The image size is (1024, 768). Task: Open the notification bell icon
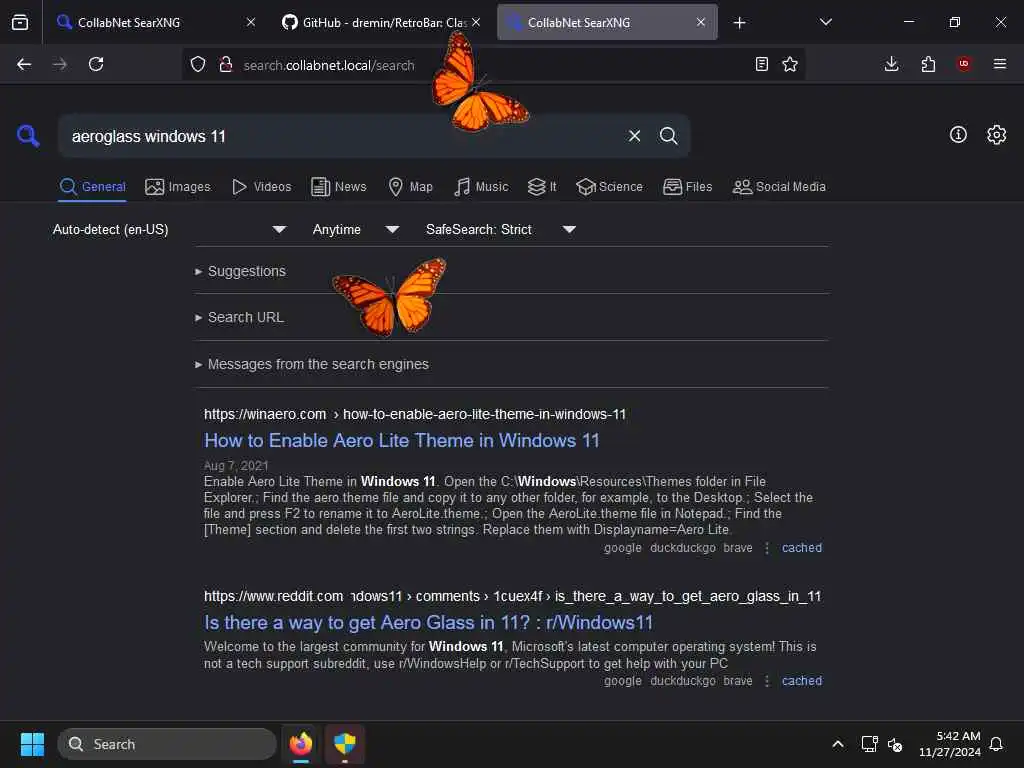point(996,744)
